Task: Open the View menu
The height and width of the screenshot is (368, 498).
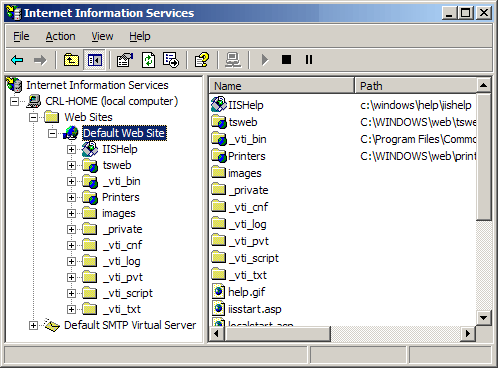Action: click(x=102, y=36)
